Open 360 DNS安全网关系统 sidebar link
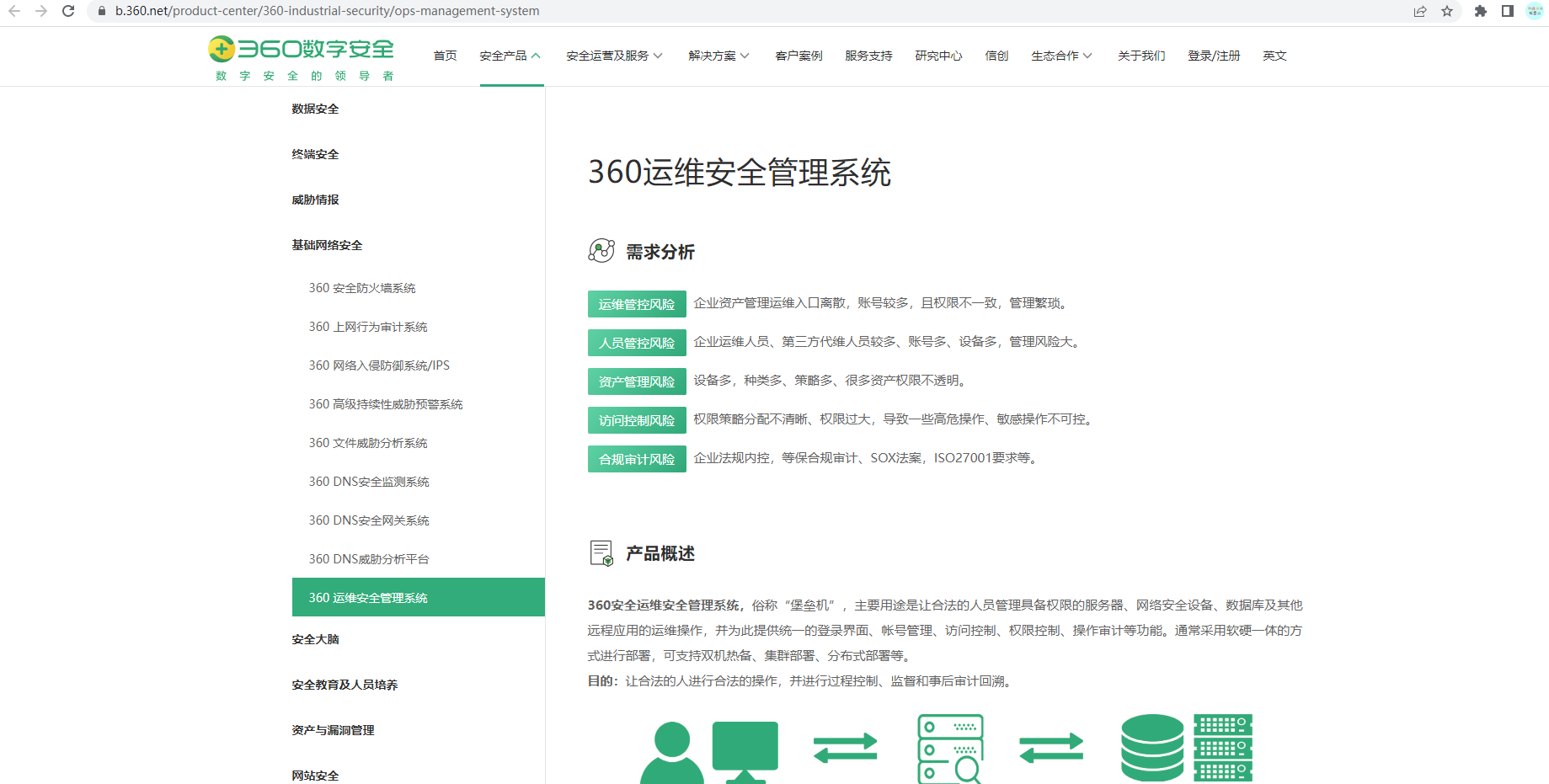 point(369,520)
